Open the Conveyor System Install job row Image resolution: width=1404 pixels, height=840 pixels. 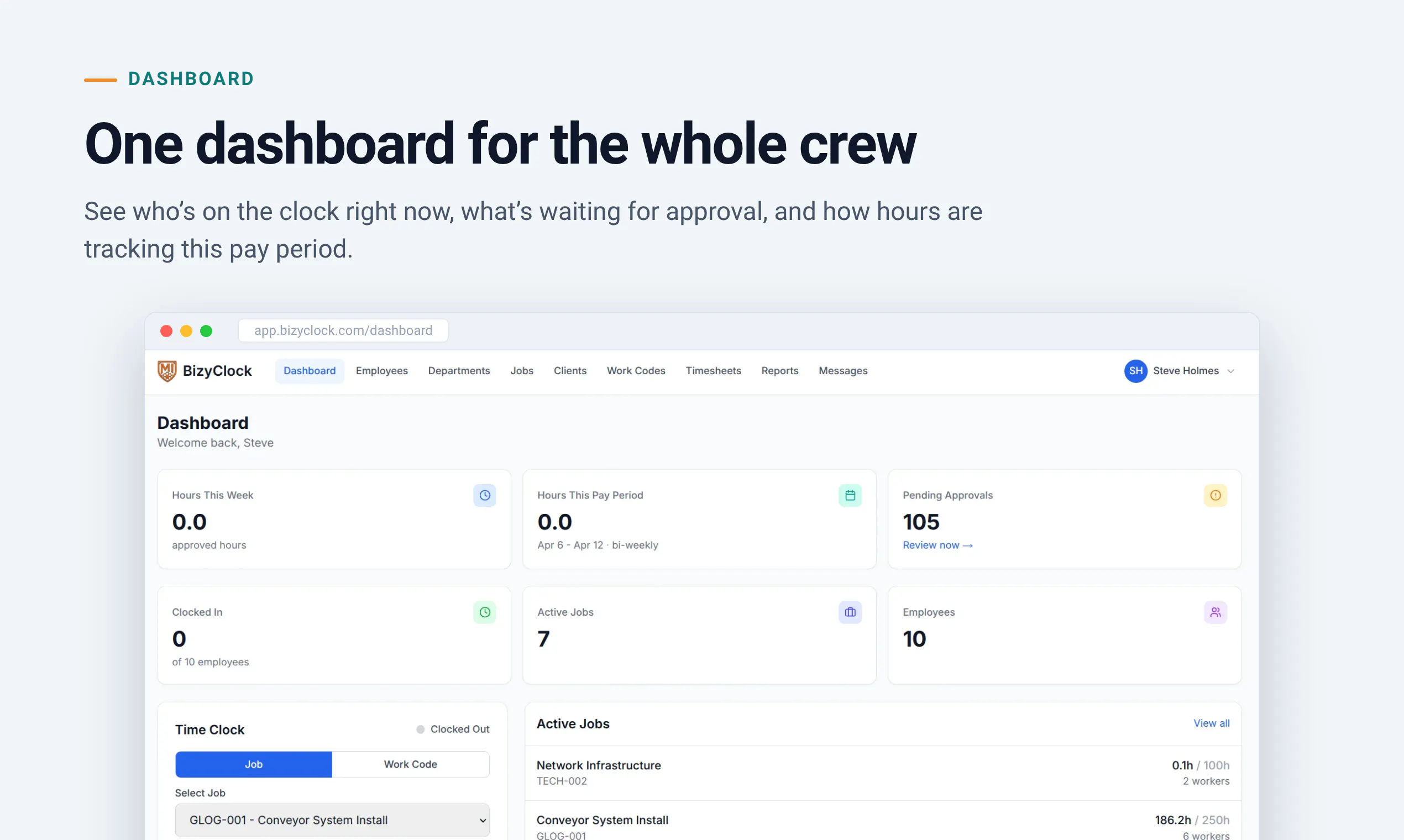click(x=883, y=821)
